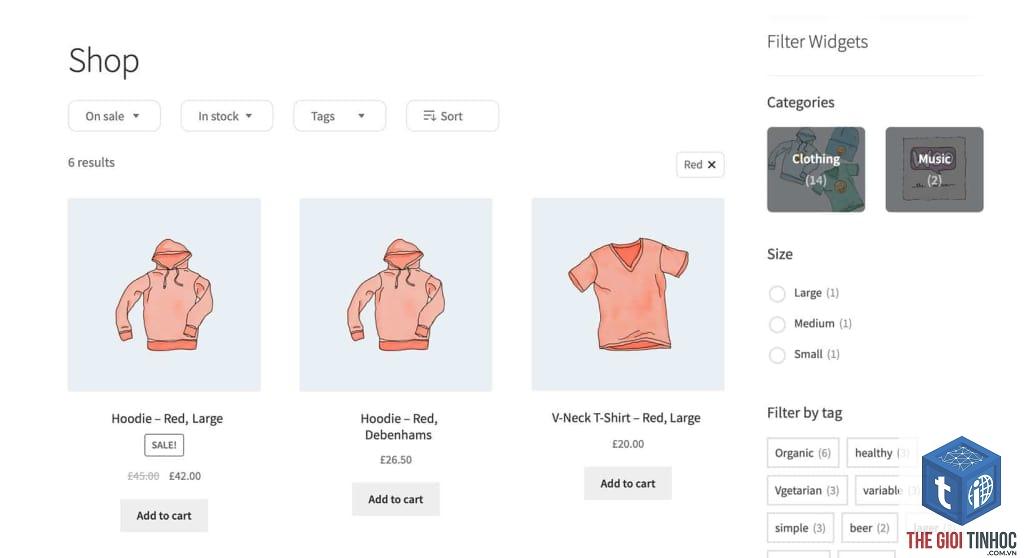Select the Medium size radio button
The width and height of the screenshot is (1024, 558).
[777, 324]
